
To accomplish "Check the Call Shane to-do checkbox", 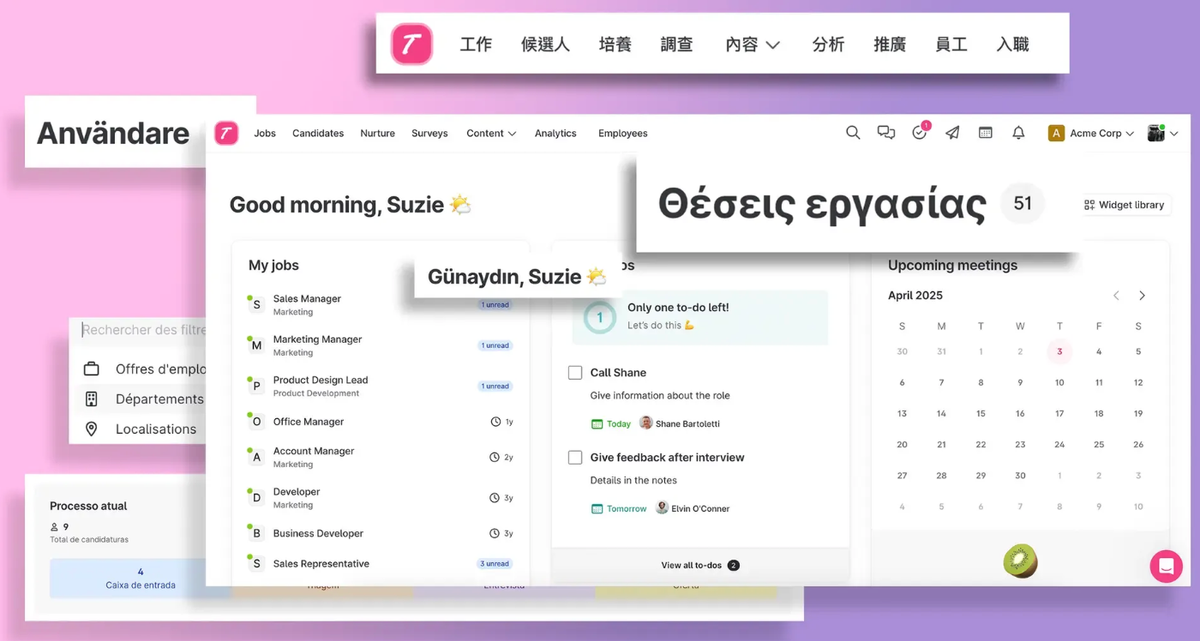I will 575,373.
